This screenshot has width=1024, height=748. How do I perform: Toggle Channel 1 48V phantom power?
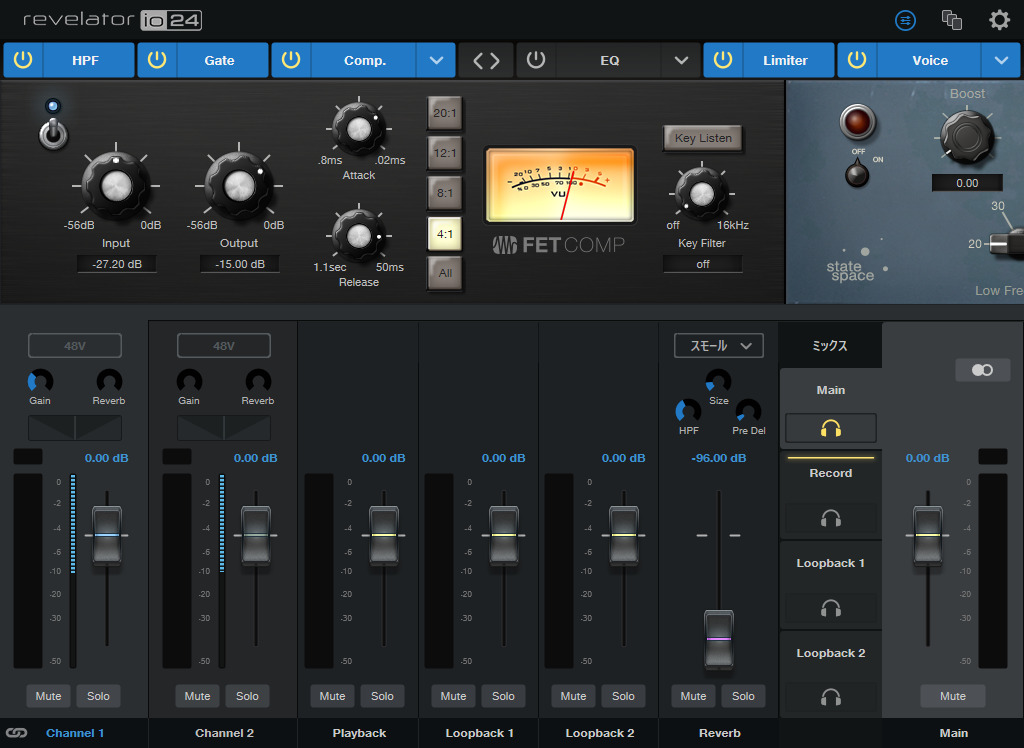[x=74, y=346]
